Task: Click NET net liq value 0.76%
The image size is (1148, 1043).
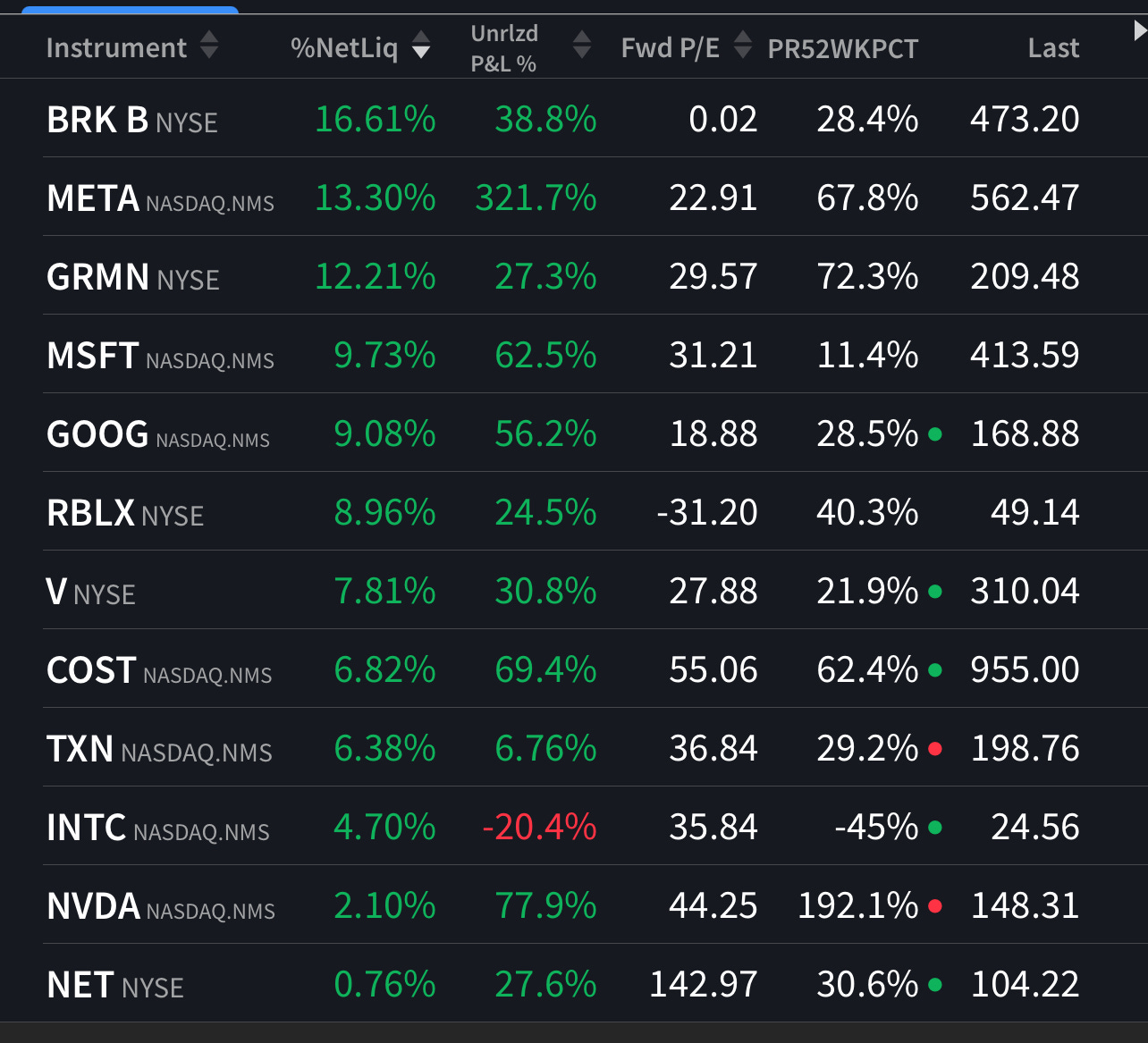Action: coord(385,984)
